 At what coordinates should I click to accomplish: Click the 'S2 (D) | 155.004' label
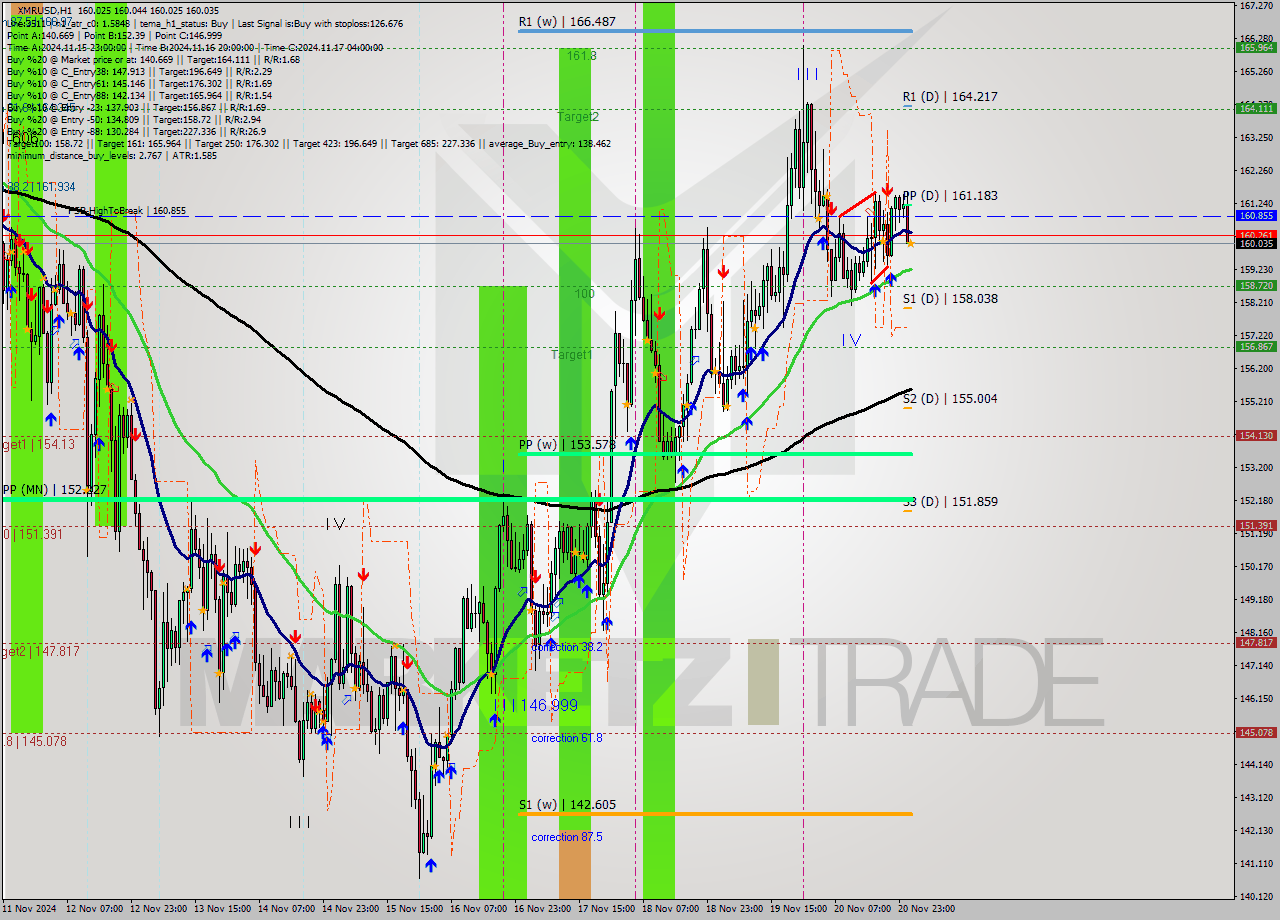pyautogui.click(x=950, y=399)
